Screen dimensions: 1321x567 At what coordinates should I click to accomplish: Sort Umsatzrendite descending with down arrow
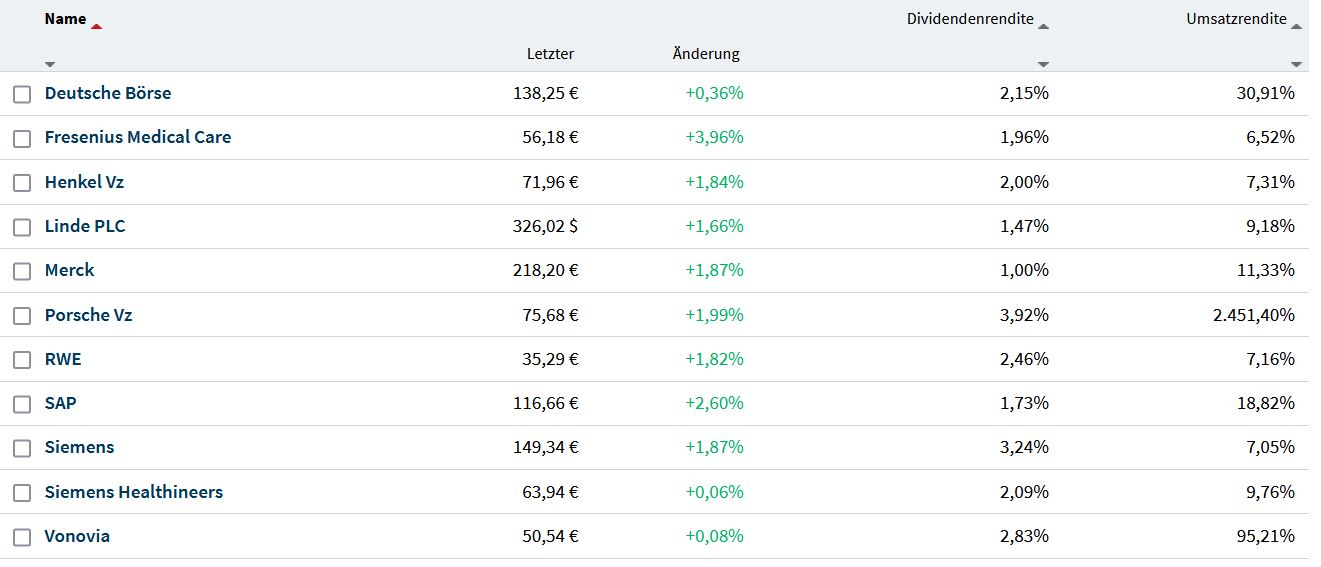1296,64
